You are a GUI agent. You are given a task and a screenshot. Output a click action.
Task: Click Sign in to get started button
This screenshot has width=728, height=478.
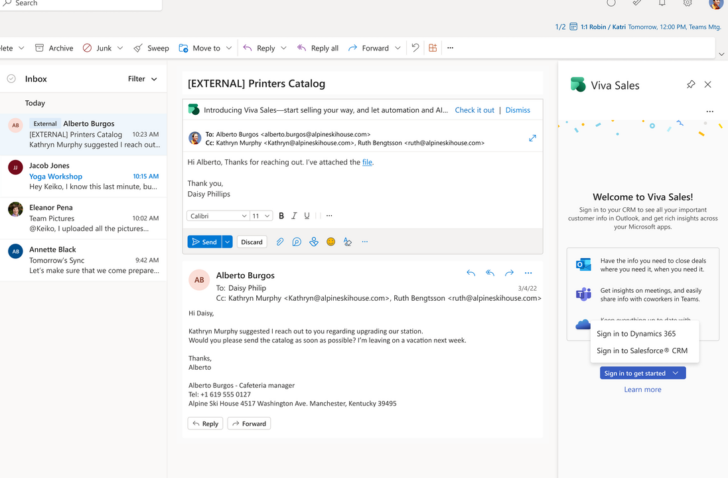coord(643,373)
